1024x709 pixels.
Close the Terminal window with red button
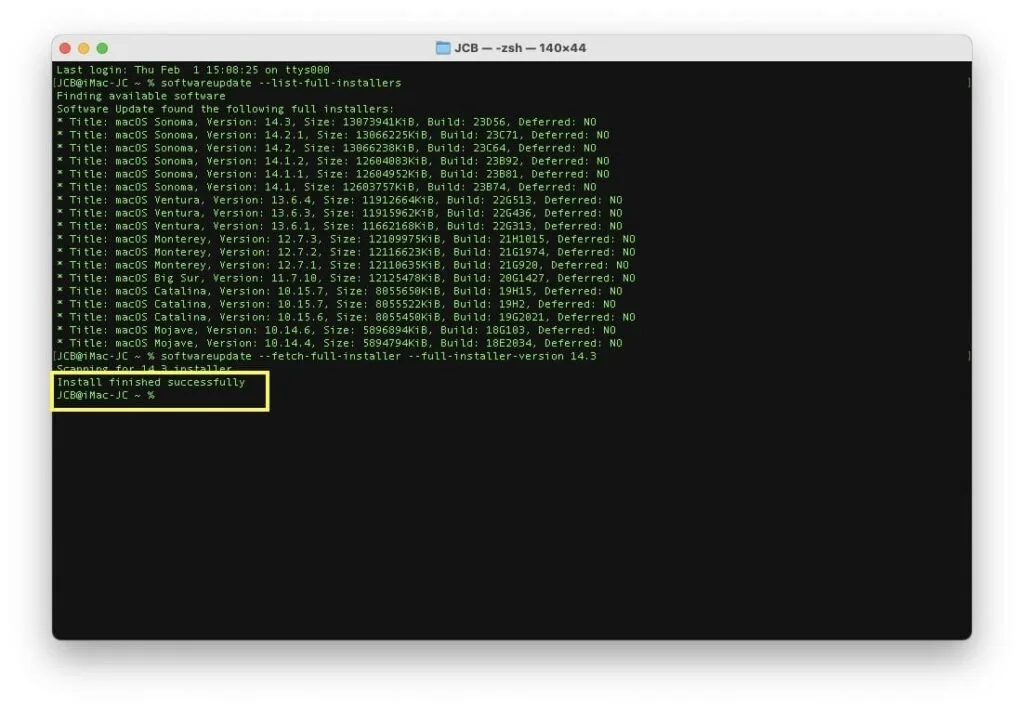[x=65, y=48]
